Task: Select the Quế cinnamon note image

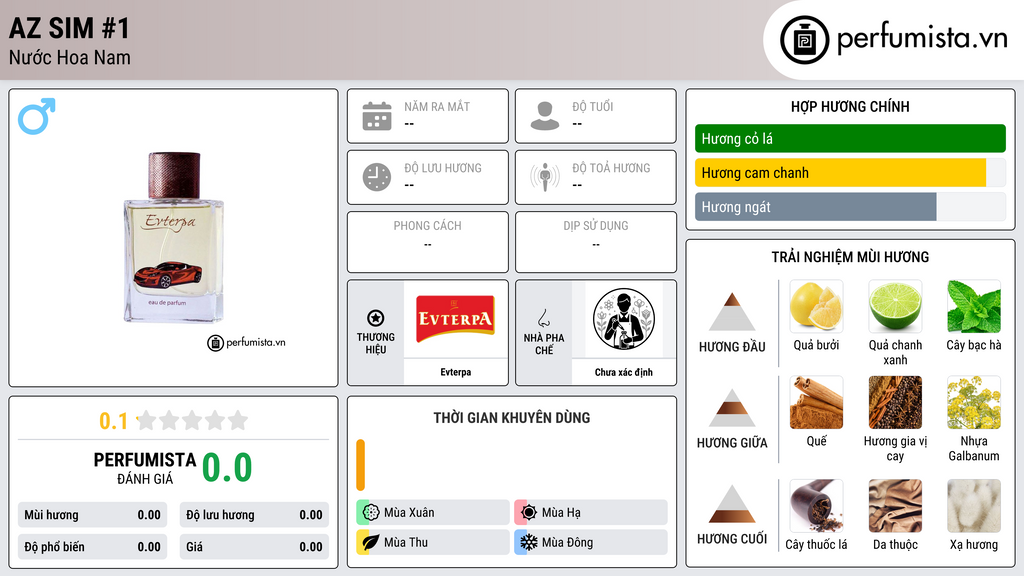Action: pos(816,402)
